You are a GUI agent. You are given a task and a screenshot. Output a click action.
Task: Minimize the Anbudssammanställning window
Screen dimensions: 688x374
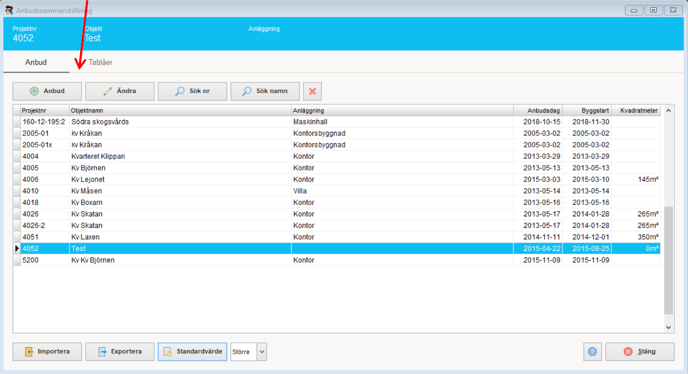[x=634, y=10]
